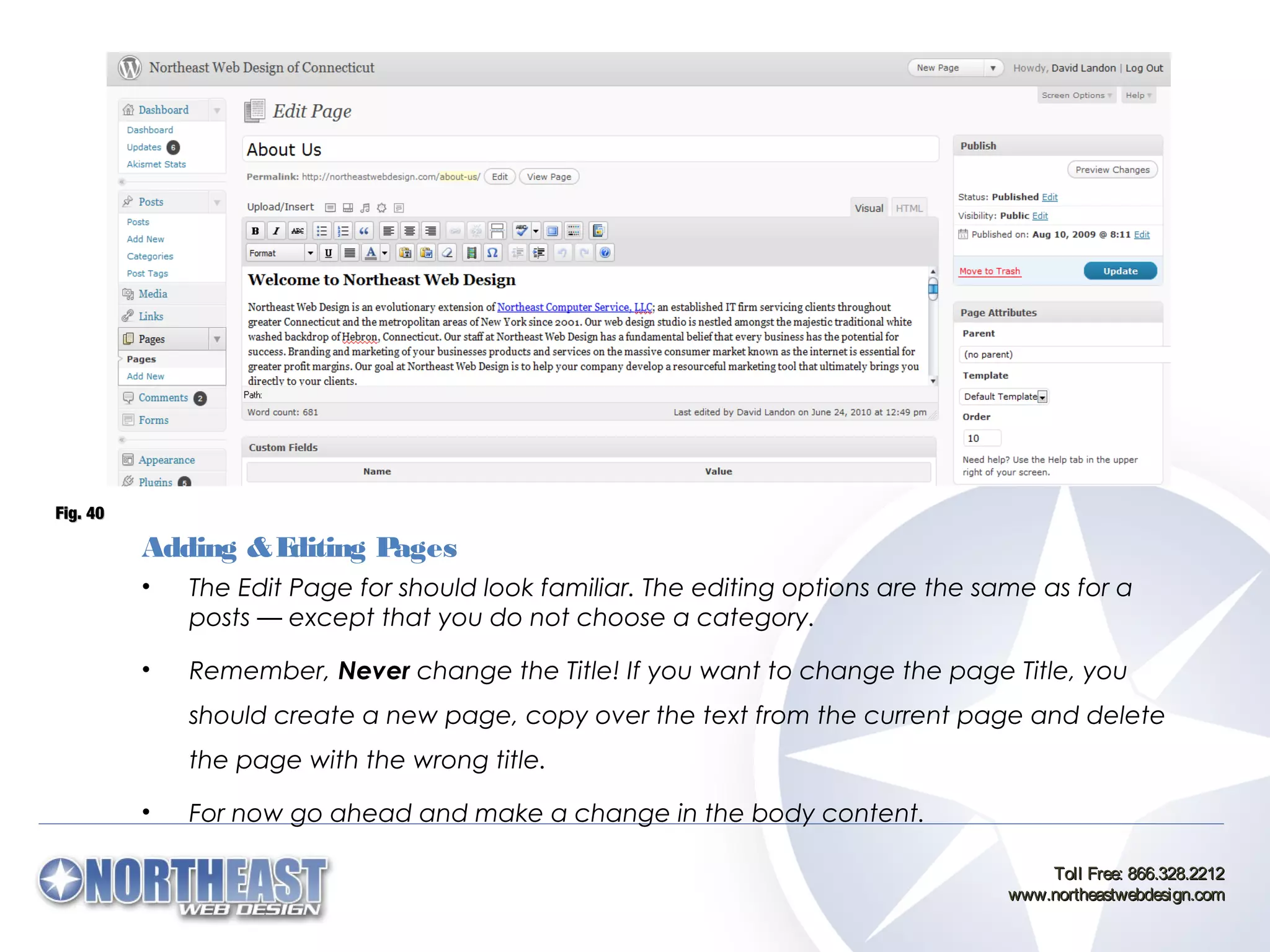Open Updates in the sidebar
1270x952 pixels.
tap(144, 148)
